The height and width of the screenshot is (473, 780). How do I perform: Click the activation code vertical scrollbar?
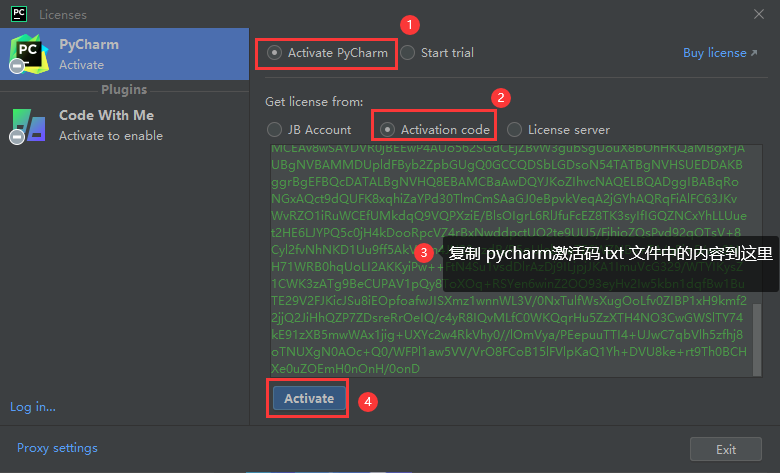(757, 340)
